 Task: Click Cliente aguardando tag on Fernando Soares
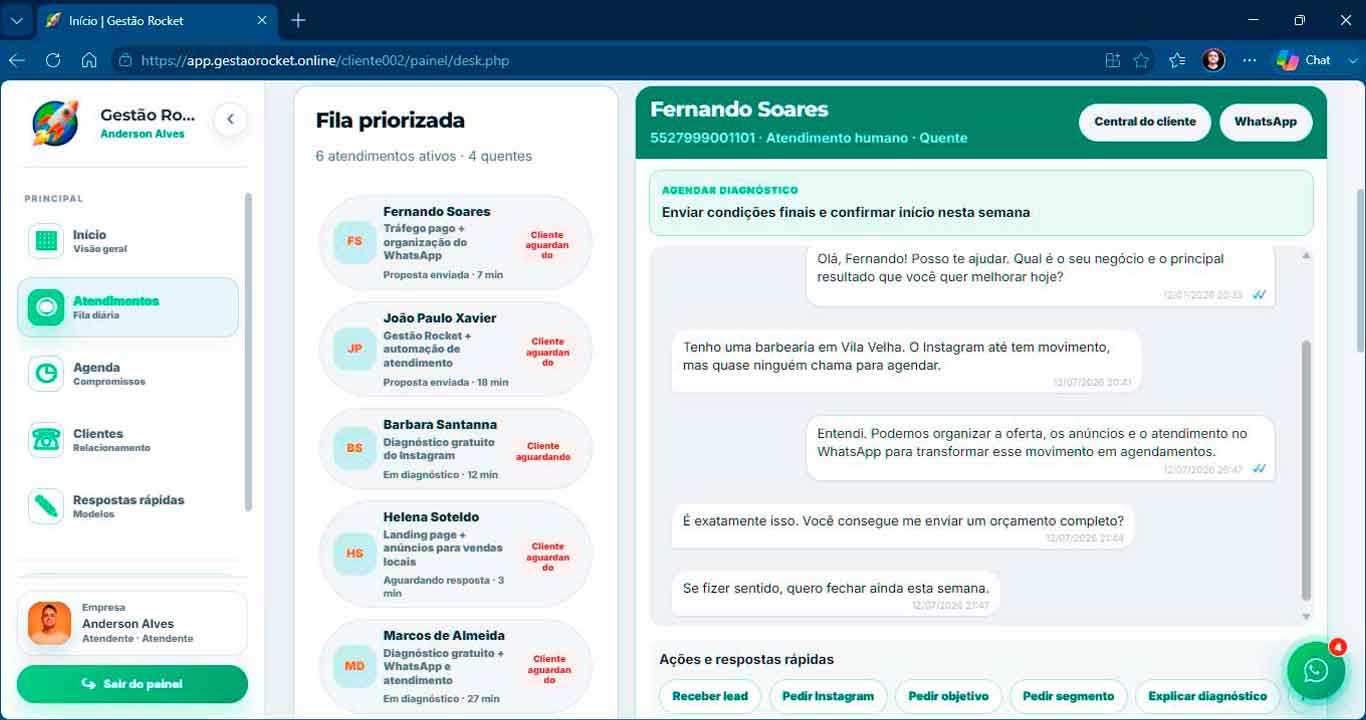pyautogui.click(x=548, y=244)
